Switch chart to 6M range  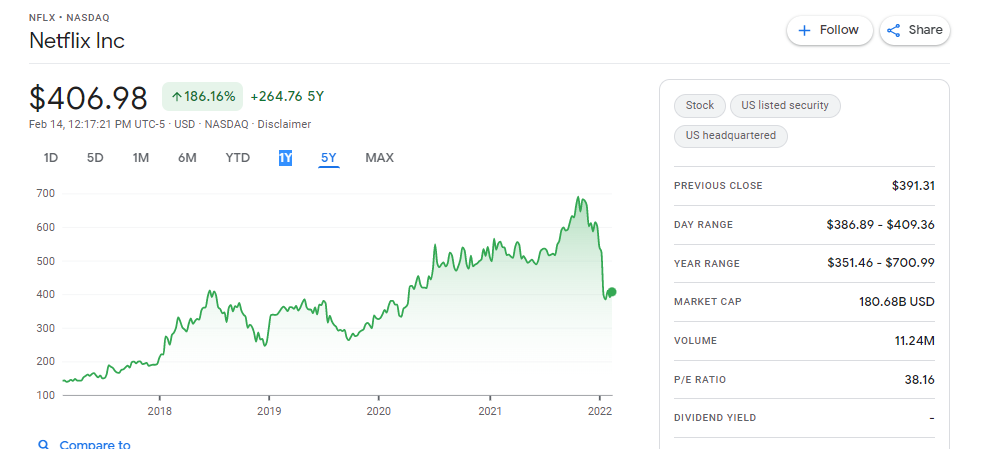coord(187,158)
